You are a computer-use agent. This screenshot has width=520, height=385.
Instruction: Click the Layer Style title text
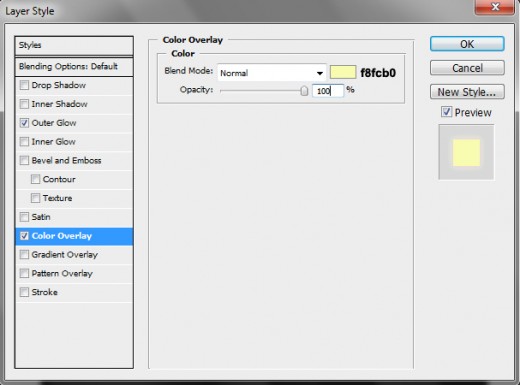pos(30,11)
